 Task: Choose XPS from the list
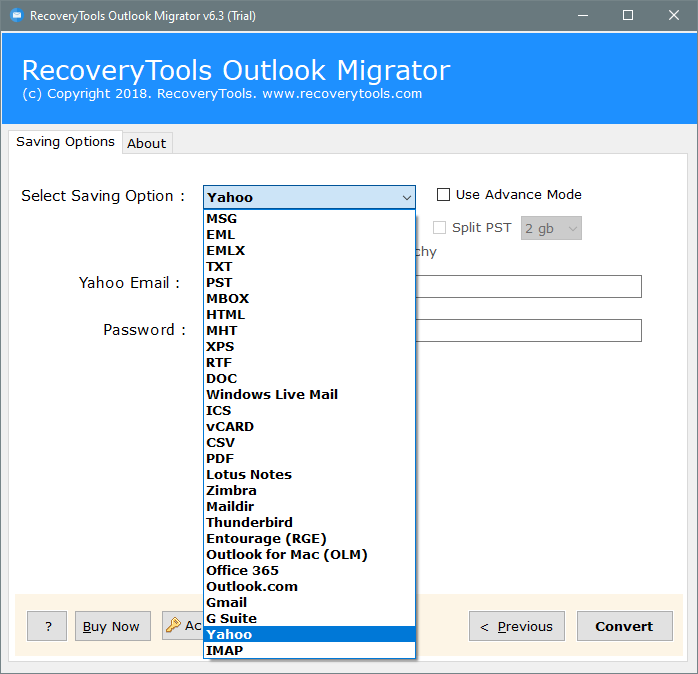tap(309, 347)
